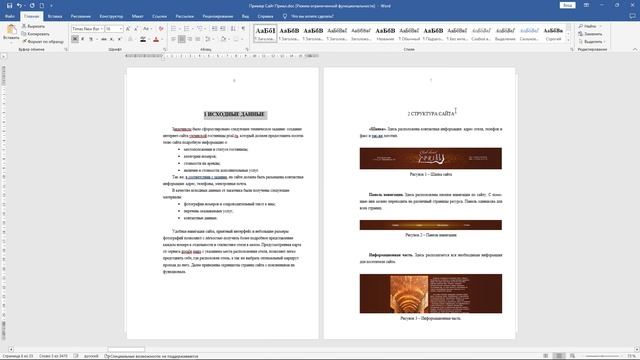Screen dimensions: 640x360
Task: Decrease font size icon
Action: [x=136, y=29]
